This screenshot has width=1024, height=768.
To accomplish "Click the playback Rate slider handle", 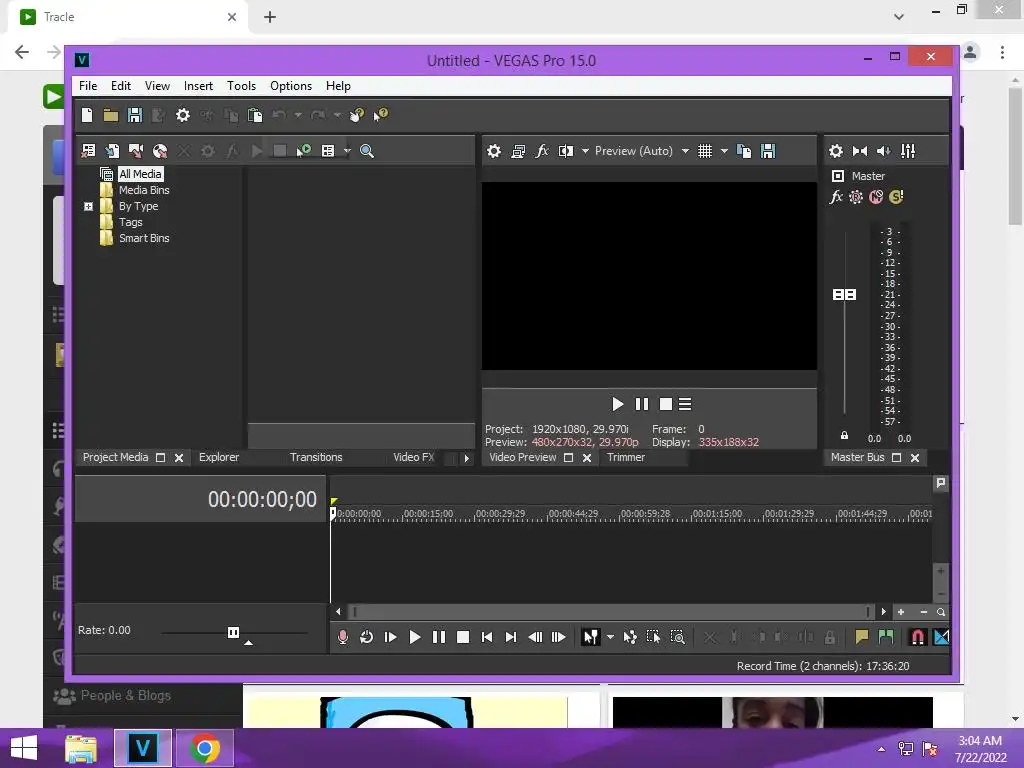I will 233,632.
